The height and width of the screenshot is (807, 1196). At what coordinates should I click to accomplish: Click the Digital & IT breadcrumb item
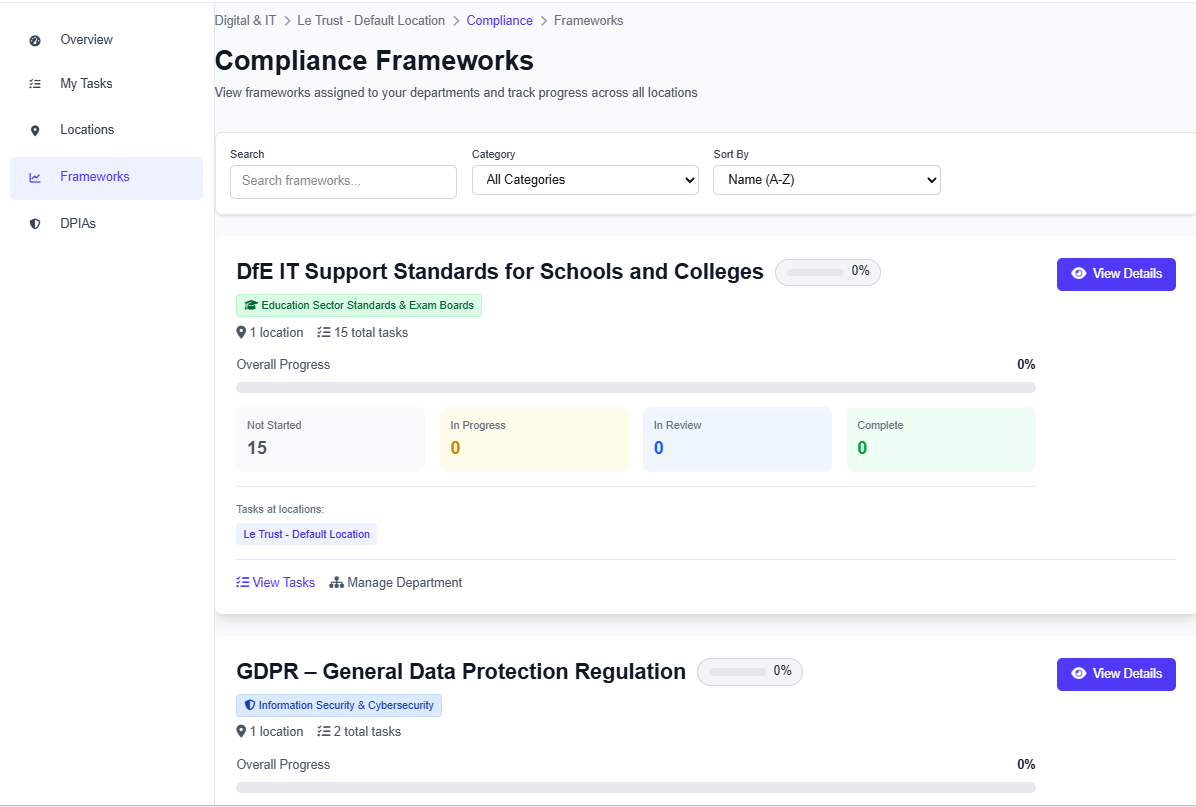coord(245,20)
